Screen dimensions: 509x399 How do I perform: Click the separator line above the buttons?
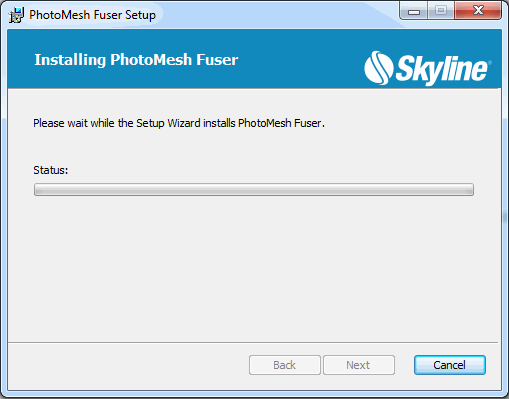(253, 342)
